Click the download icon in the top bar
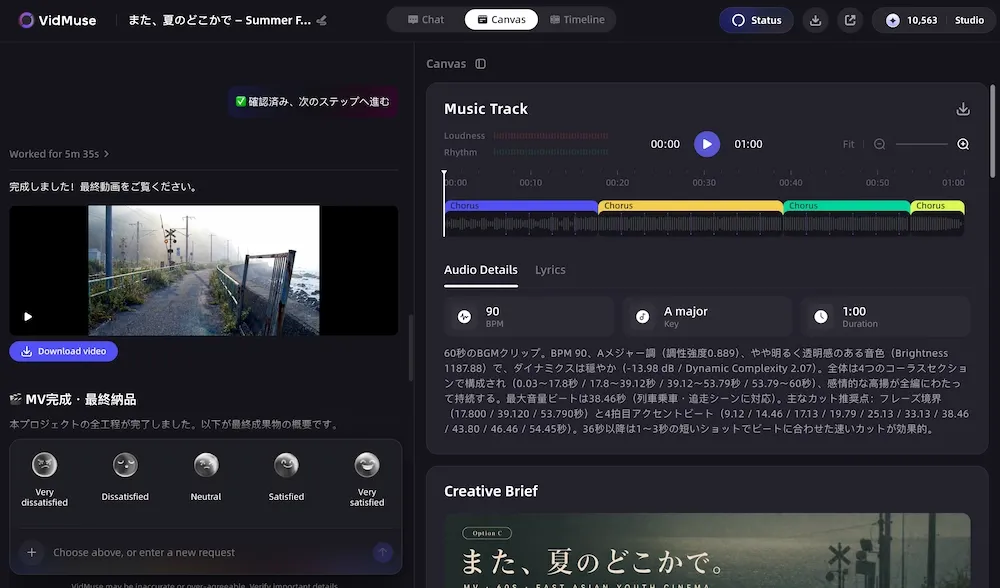 point(815,20)
